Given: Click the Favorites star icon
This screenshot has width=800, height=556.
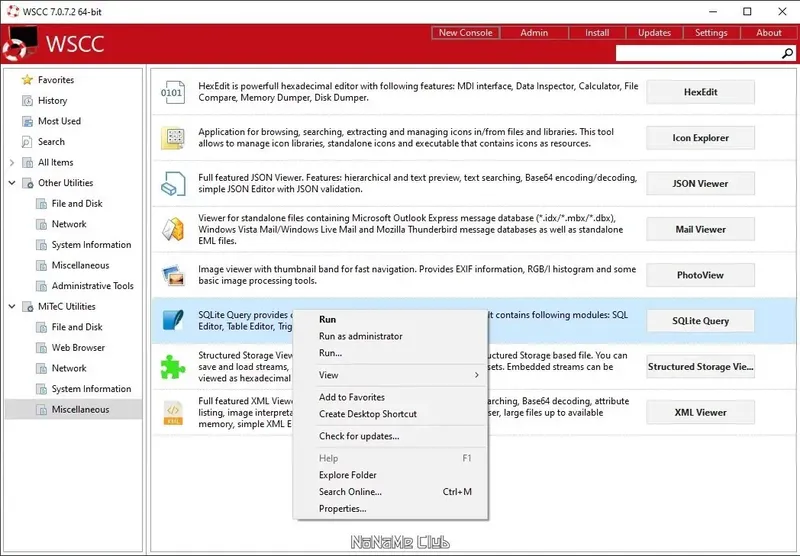Looking at the screenshot, I should pos(27,80).
